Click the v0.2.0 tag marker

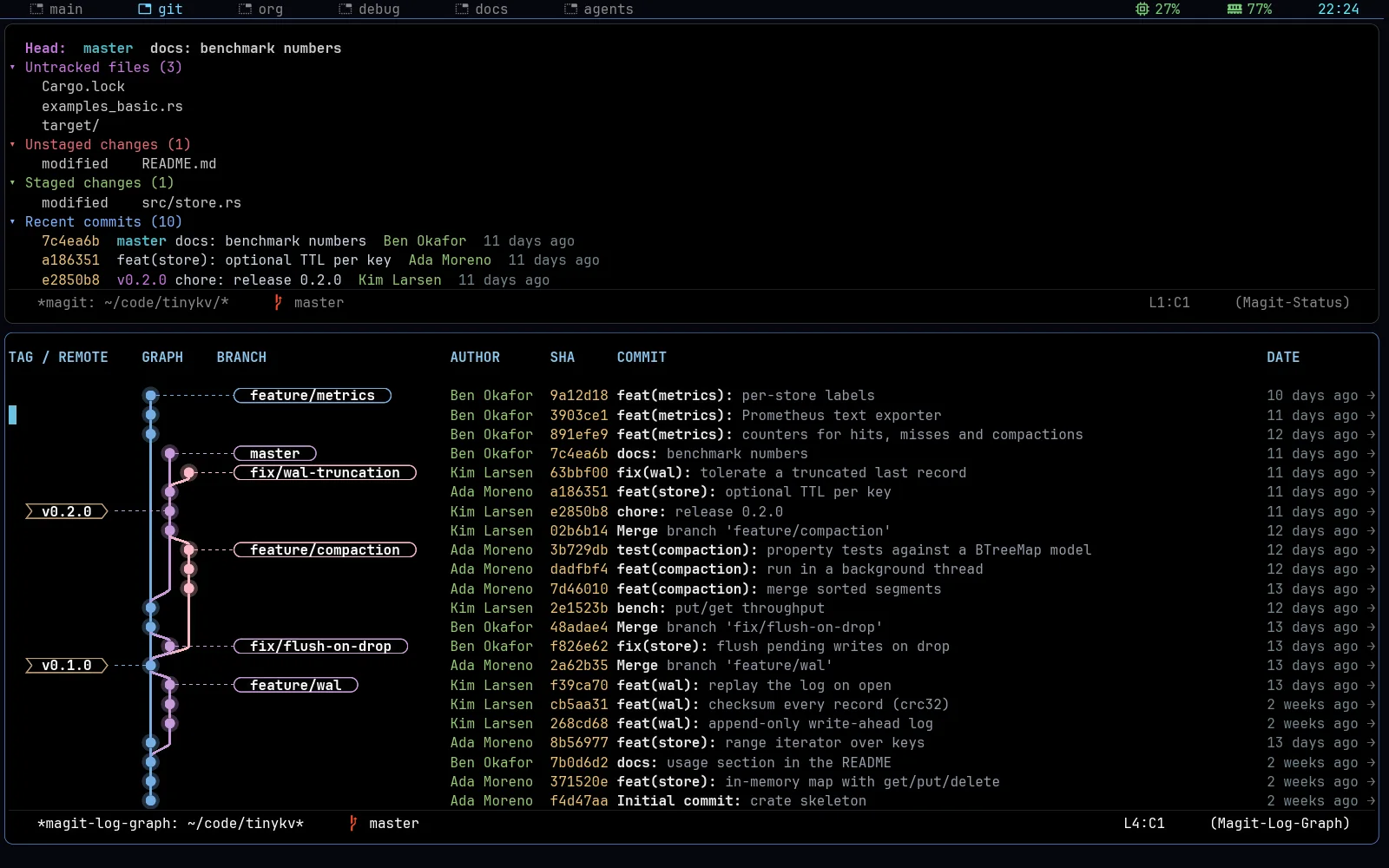click(67, 511)
